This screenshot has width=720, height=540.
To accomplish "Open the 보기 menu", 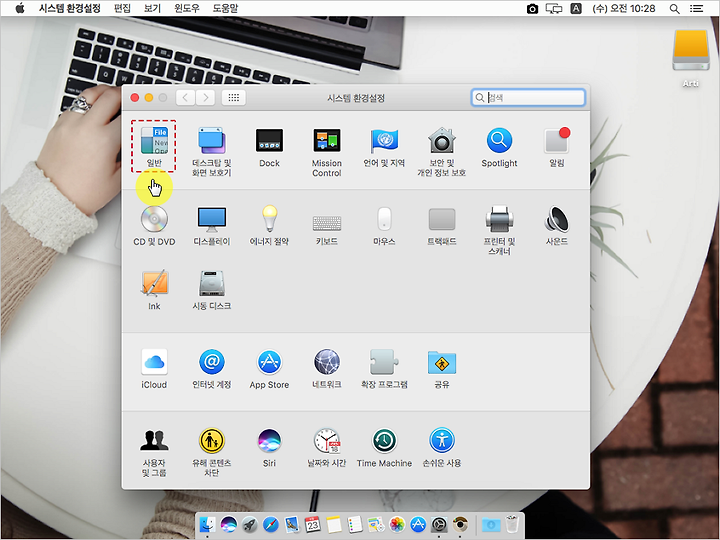I will tap(152, 8).
